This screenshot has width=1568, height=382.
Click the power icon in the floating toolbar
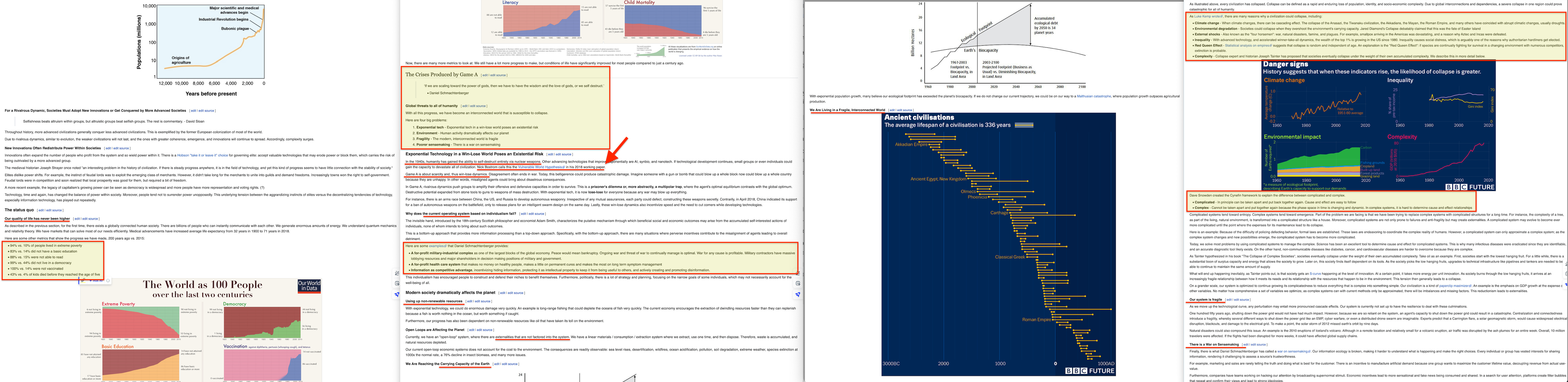pyautogui.click(x=108, y=280)
